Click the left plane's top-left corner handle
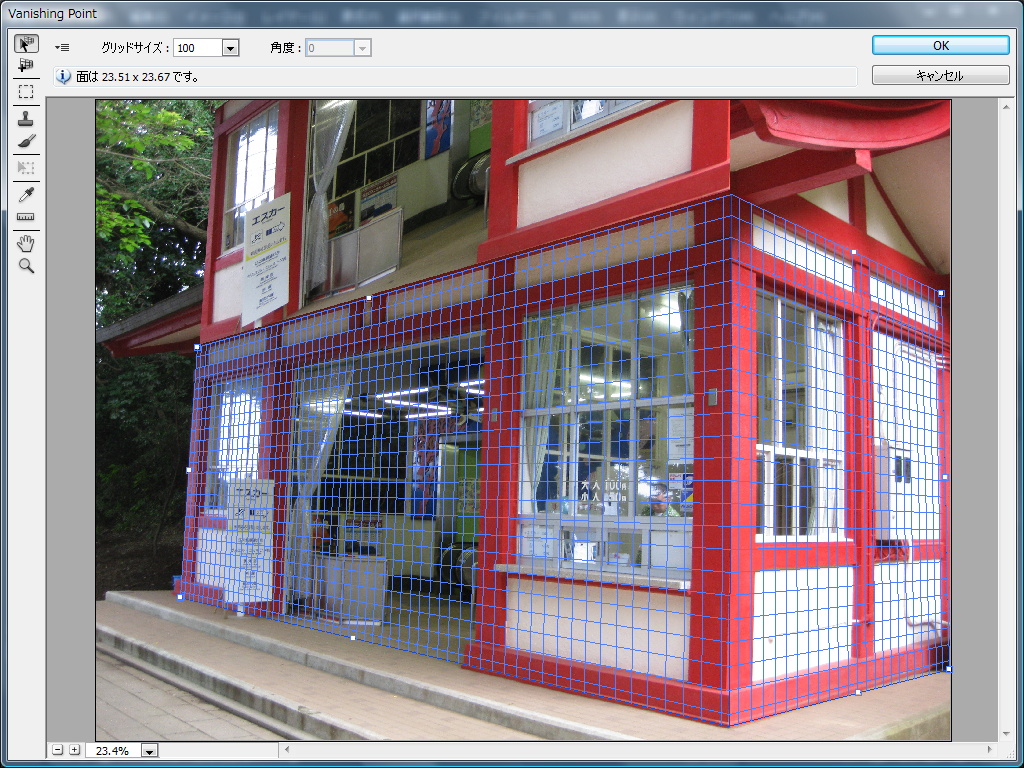 point(197,347)
